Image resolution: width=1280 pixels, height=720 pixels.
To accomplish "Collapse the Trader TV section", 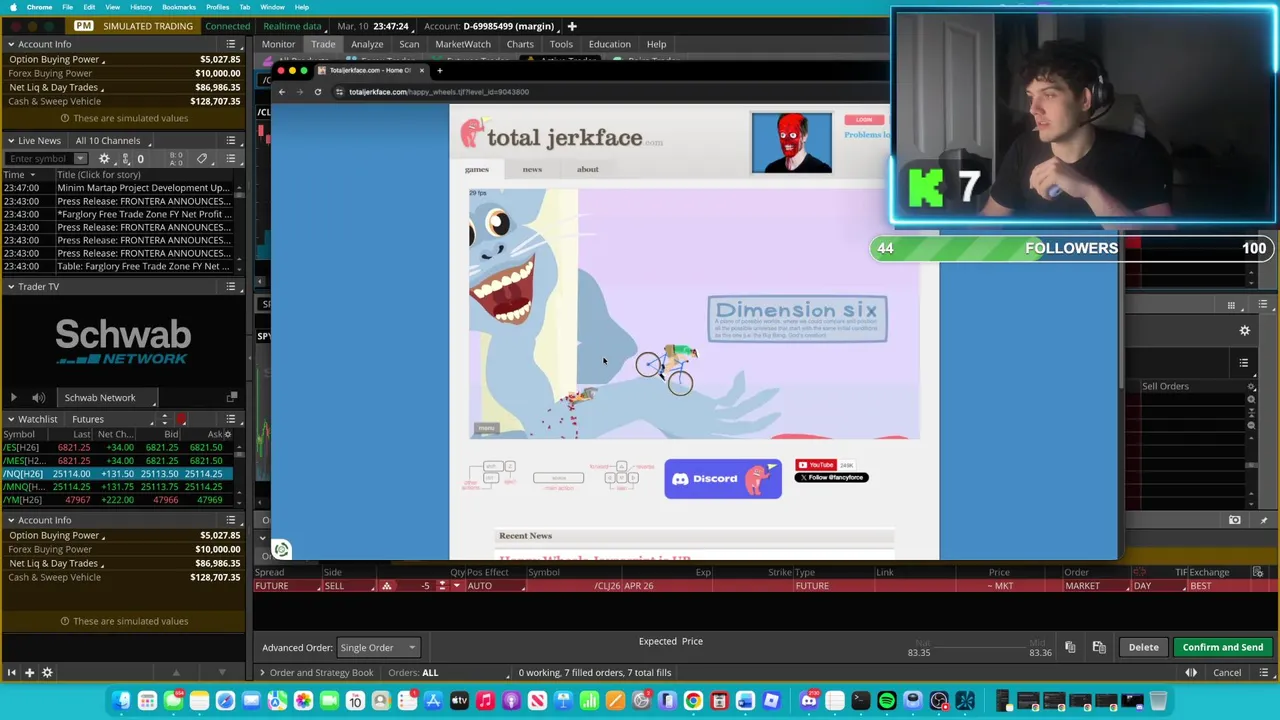I will point(10,287).
